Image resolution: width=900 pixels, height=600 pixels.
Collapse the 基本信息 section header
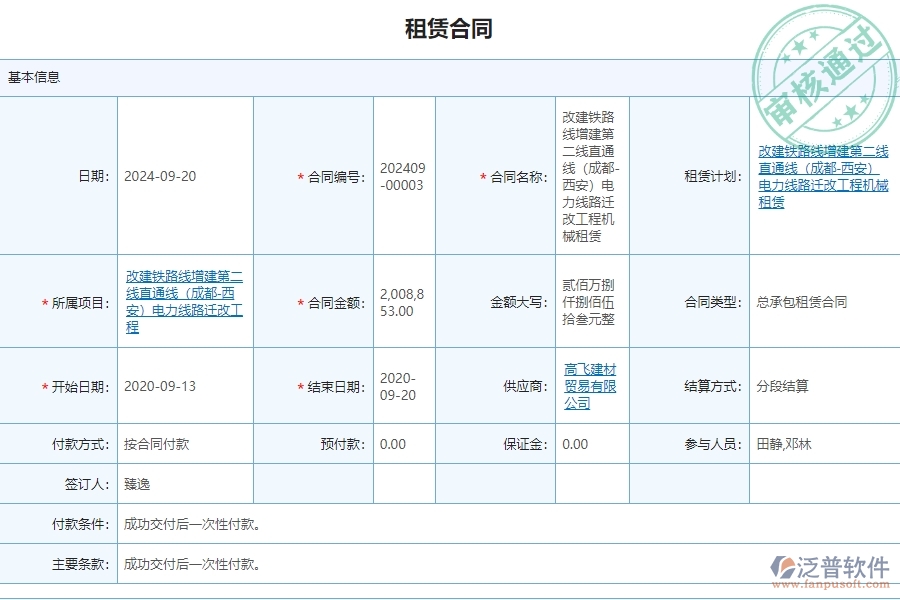pyautogui.click(x=30, y=76)
